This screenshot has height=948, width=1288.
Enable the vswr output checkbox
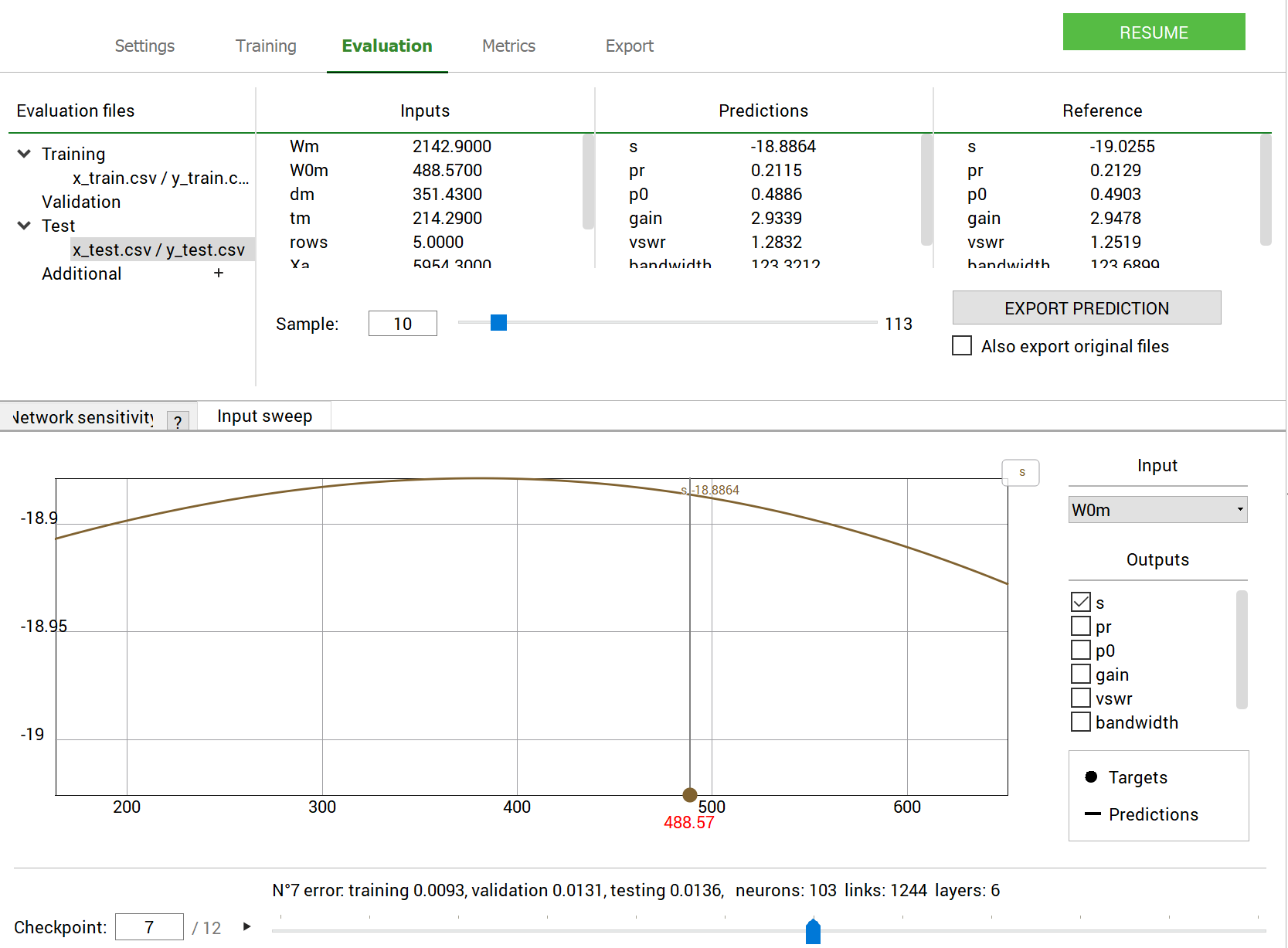(x=1081, y=698)
